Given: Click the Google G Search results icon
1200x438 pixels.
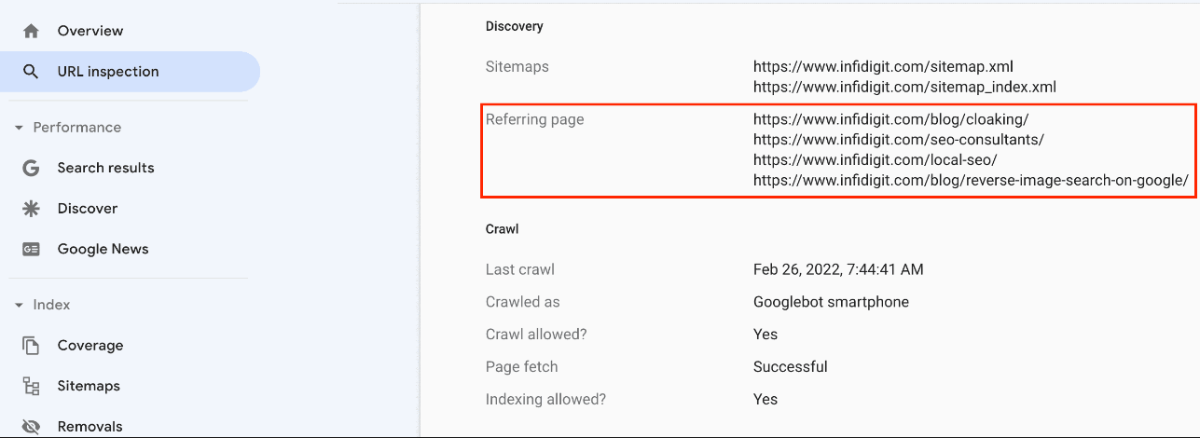Looking at the screenshot, I should point(31,168).
